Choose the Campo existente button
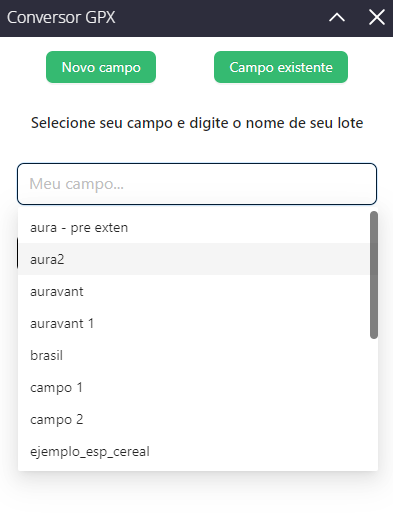Screen dimensions: 393x521 (281, 67)
